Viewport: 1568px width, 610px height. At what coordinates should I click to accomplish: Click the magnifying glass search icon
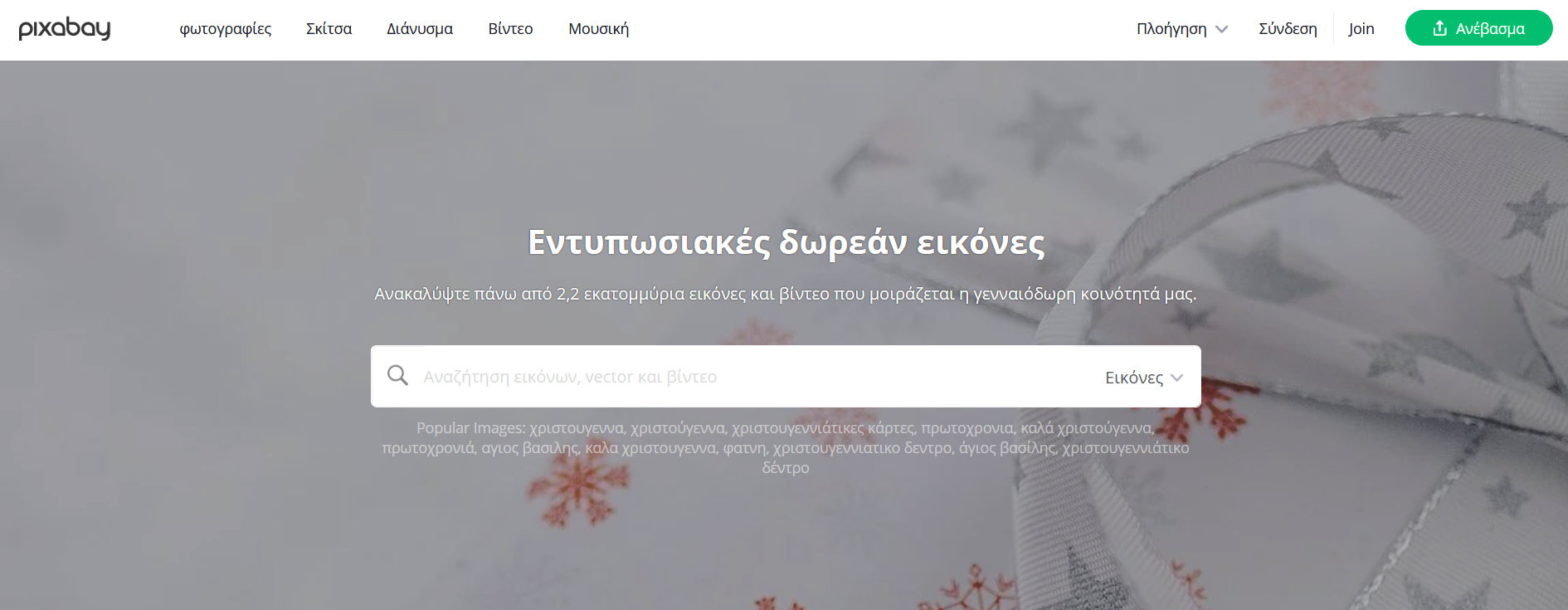point(397,375)
